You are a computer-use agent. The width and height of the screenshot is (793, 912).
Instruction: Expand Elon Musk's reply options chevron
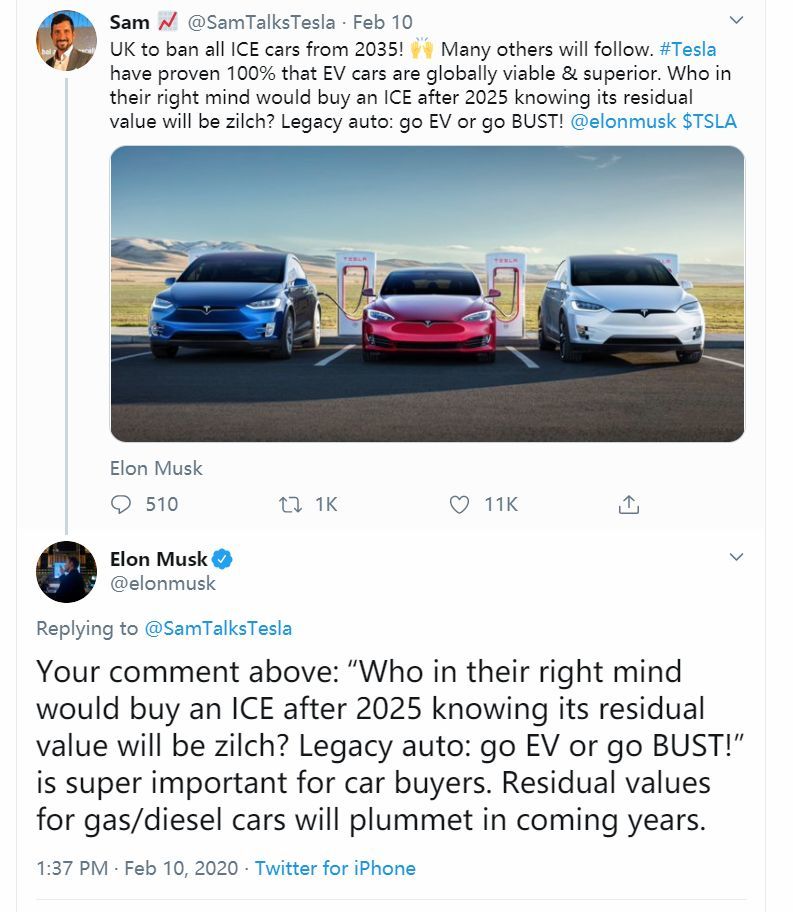pyautogui.click(x=737, y=557)
